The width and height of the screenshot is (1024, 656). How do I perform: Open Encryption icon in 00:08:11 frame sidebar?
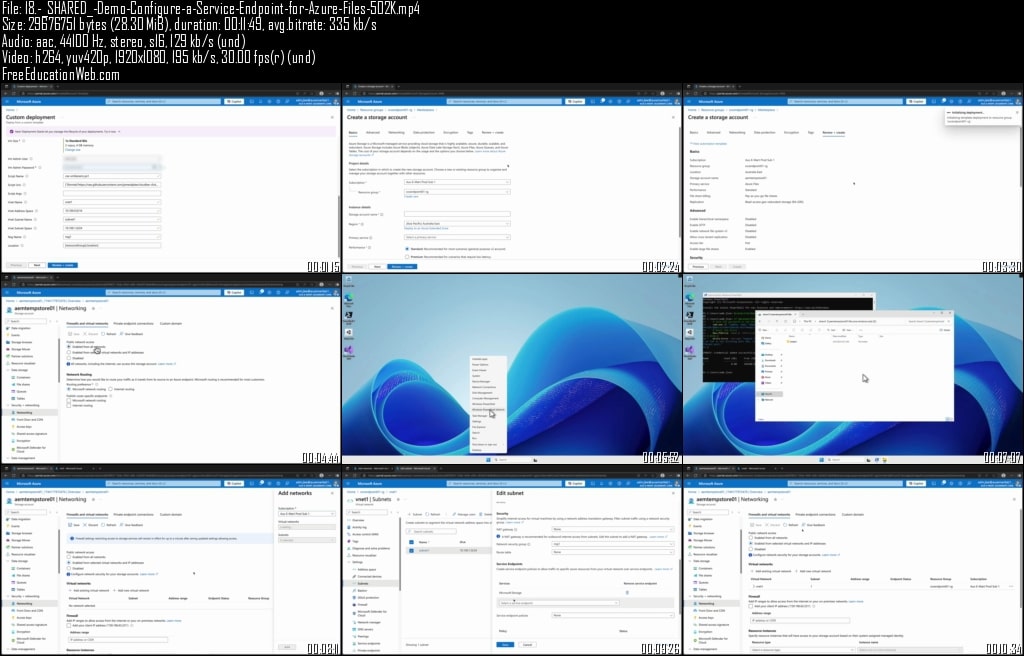(12, 632)
